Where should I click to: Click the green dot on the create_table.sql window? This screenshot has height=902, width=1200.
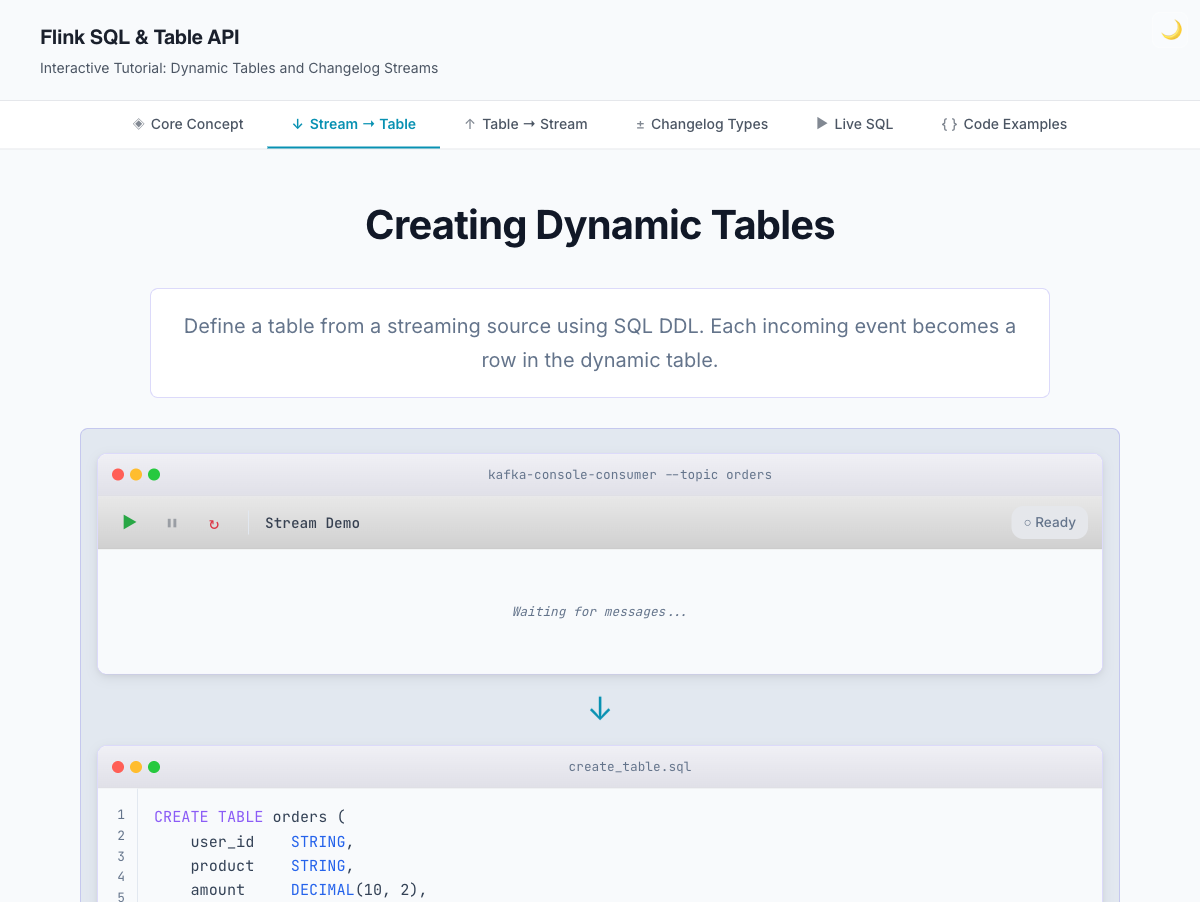154,767
